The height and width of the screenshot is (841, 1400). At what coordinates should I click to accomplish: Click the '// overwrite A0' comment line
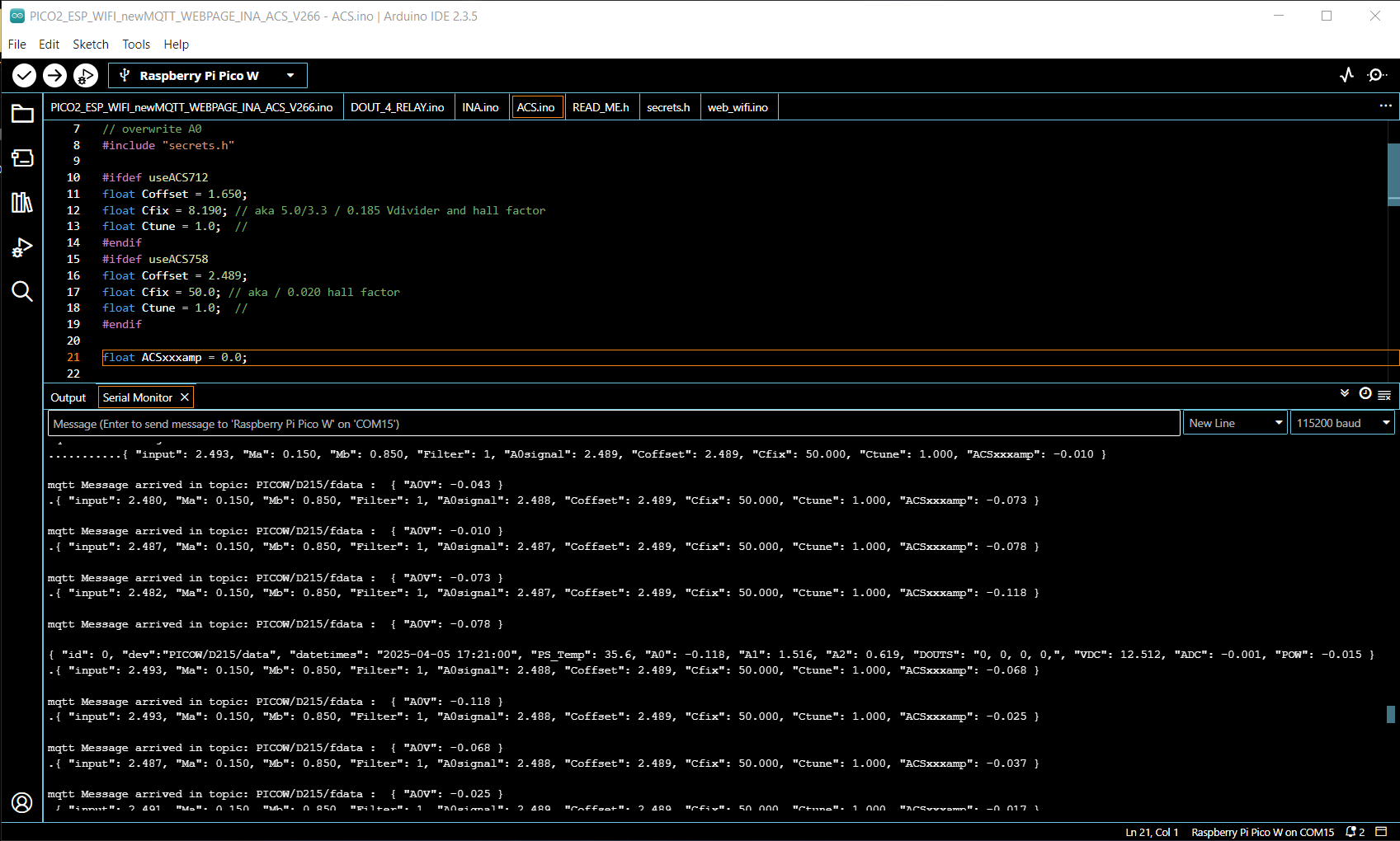click(152, 129)
